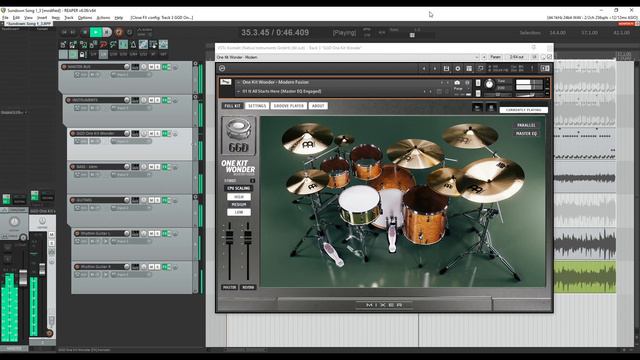Image resolution: width=640 pixels, height=360 pixels.
Task: Open input dropdown on Rhythm Guitar L track
Action: 131,241
